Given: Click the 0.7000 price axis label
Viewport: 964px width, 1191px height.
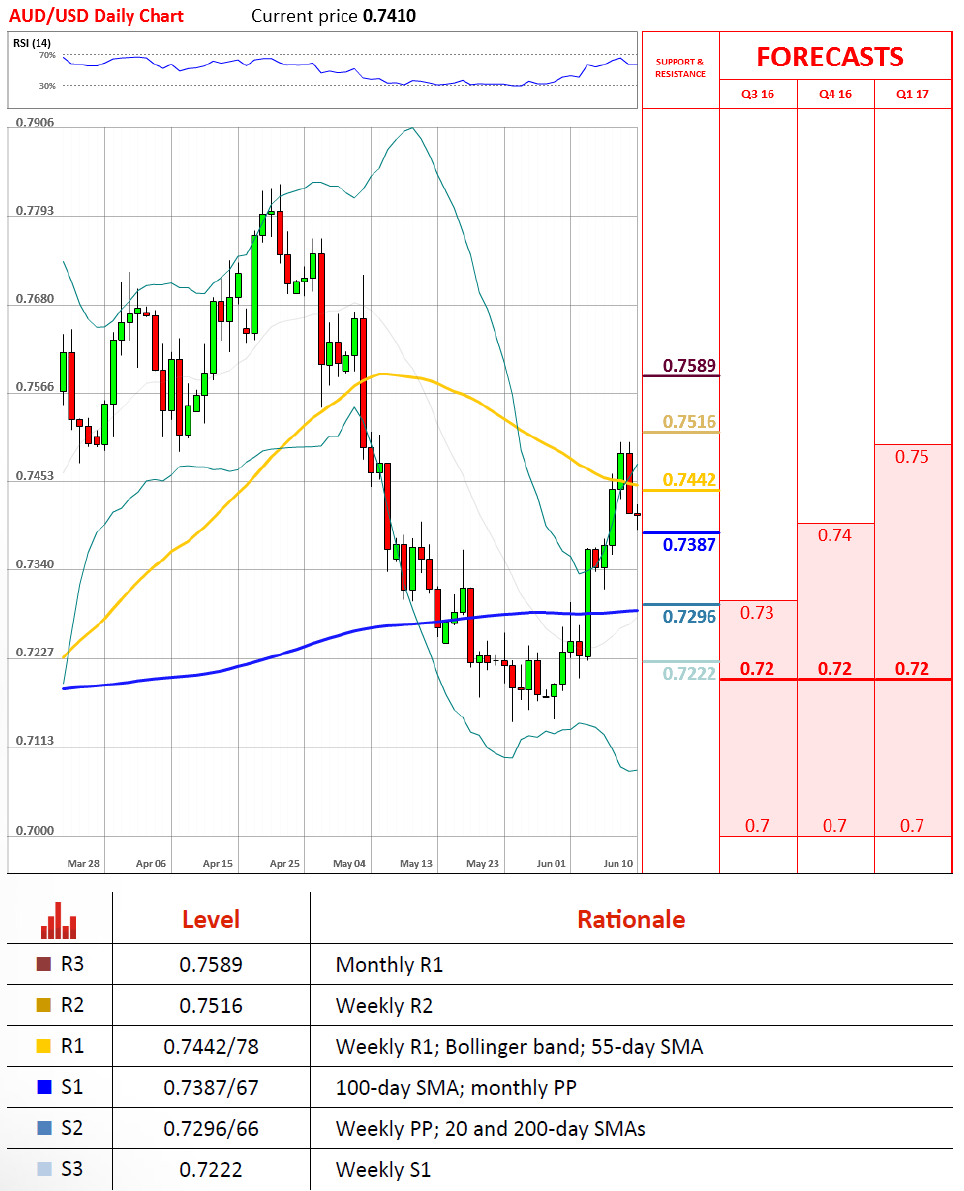Looking at the screenshot, I should click(35, 830).
